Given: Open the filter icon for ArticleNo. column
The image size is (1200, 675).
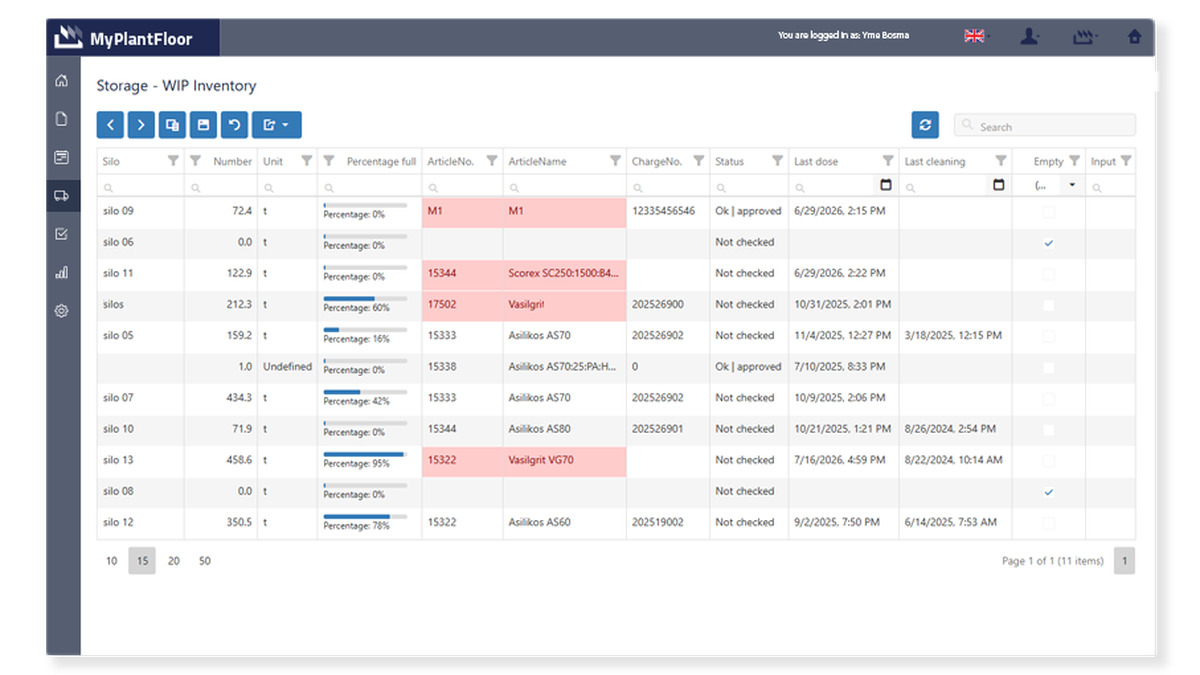Looking at the screenshot, I should coord(492,161).
